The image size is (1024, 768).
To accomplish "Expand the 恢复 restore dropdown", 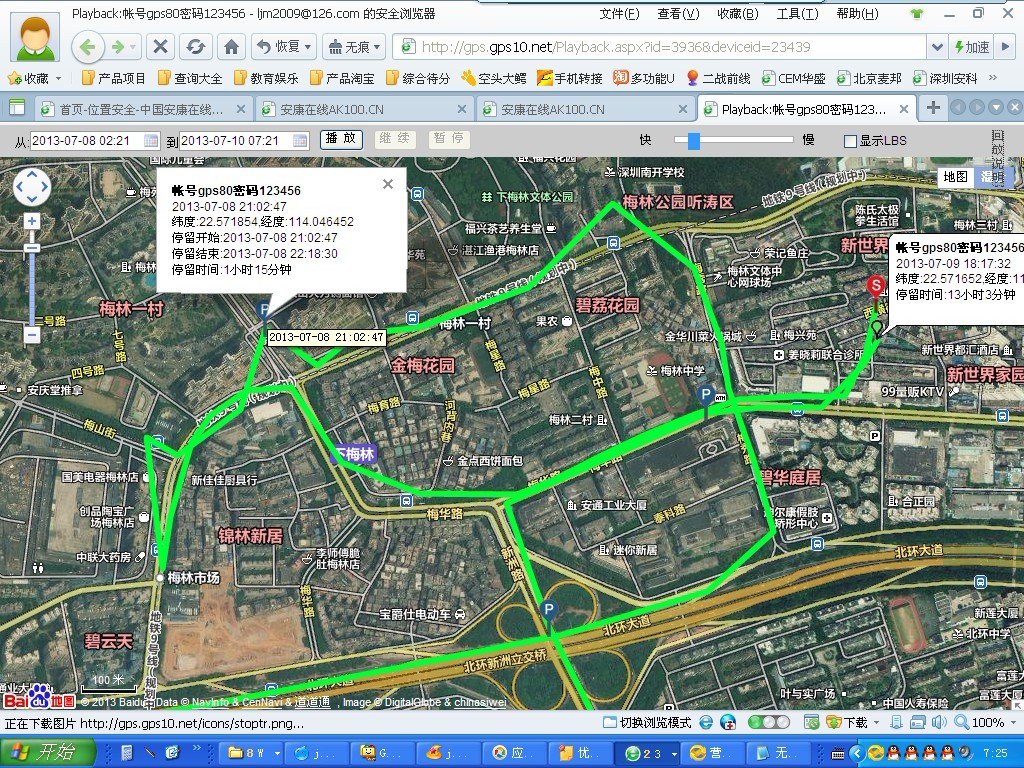I will point(308,47).
